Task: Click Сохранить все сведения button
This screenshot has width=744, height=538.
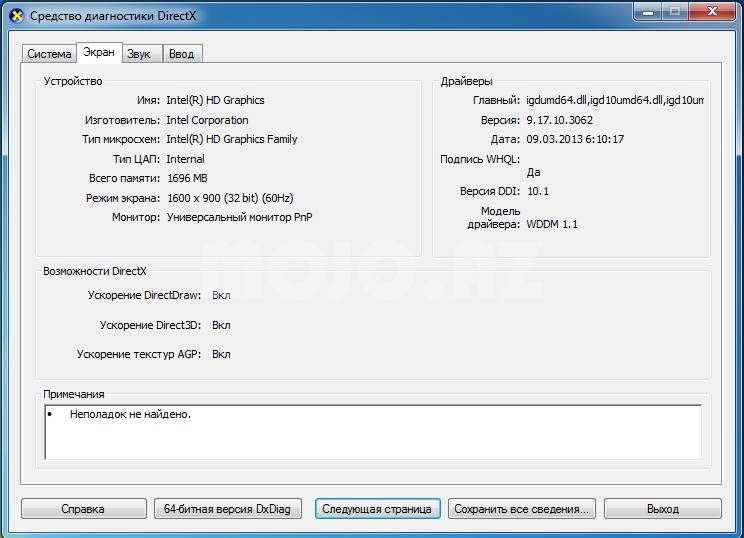Action: tap(521, 509)
